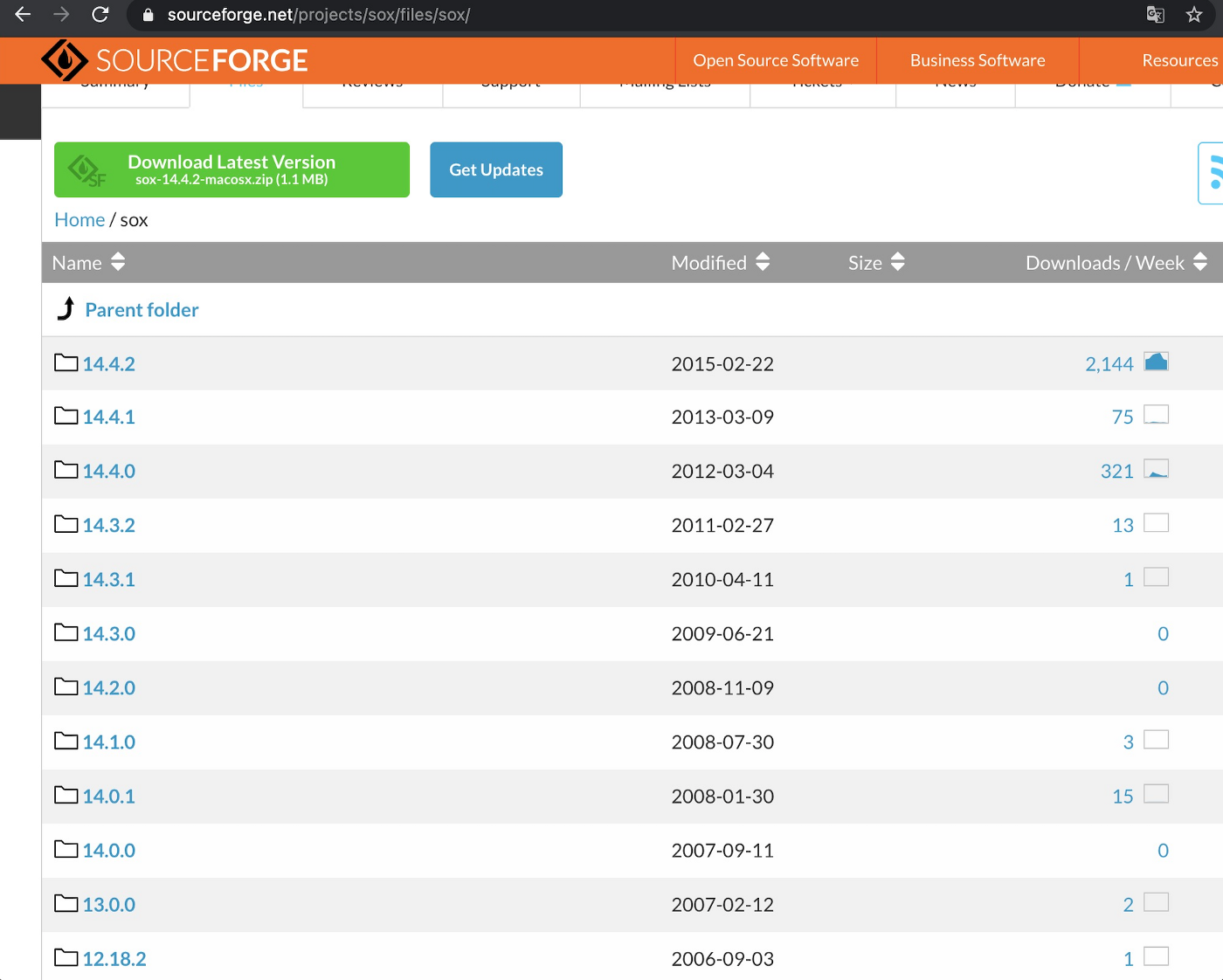Open the downloads count link for 14.2.0
The image size is (1223, 980).
point(1163,688)
